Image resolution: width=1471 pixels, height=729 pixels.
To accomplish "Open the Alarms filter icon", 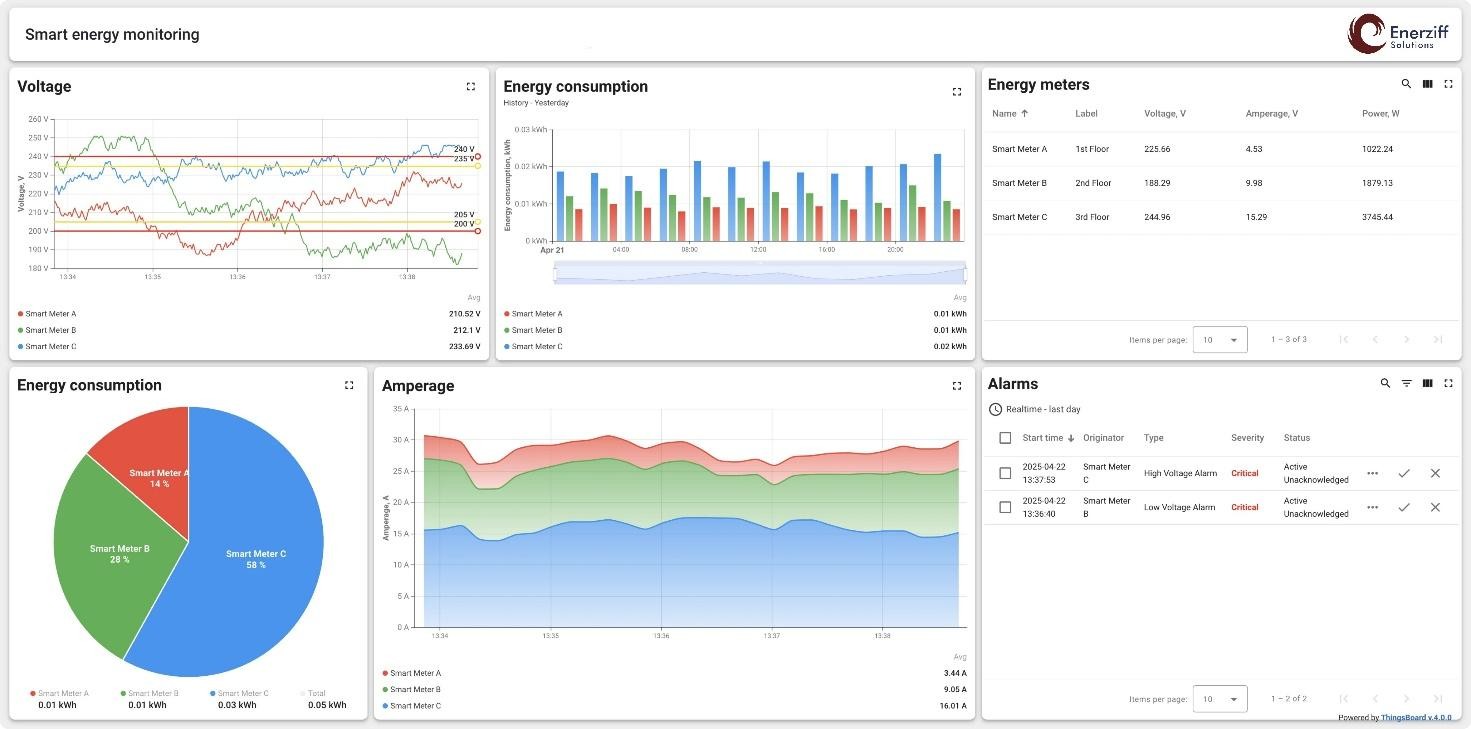I will coord(1406,384).
